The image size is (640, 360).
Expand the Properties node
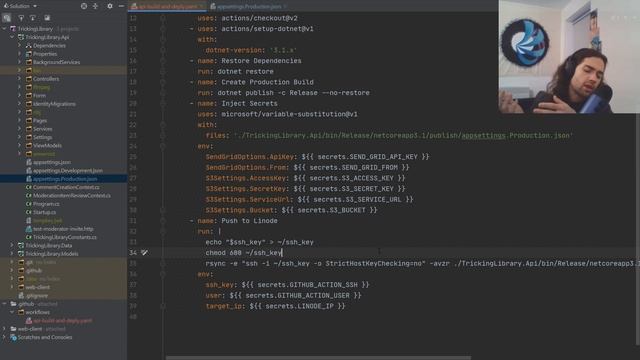19,54
